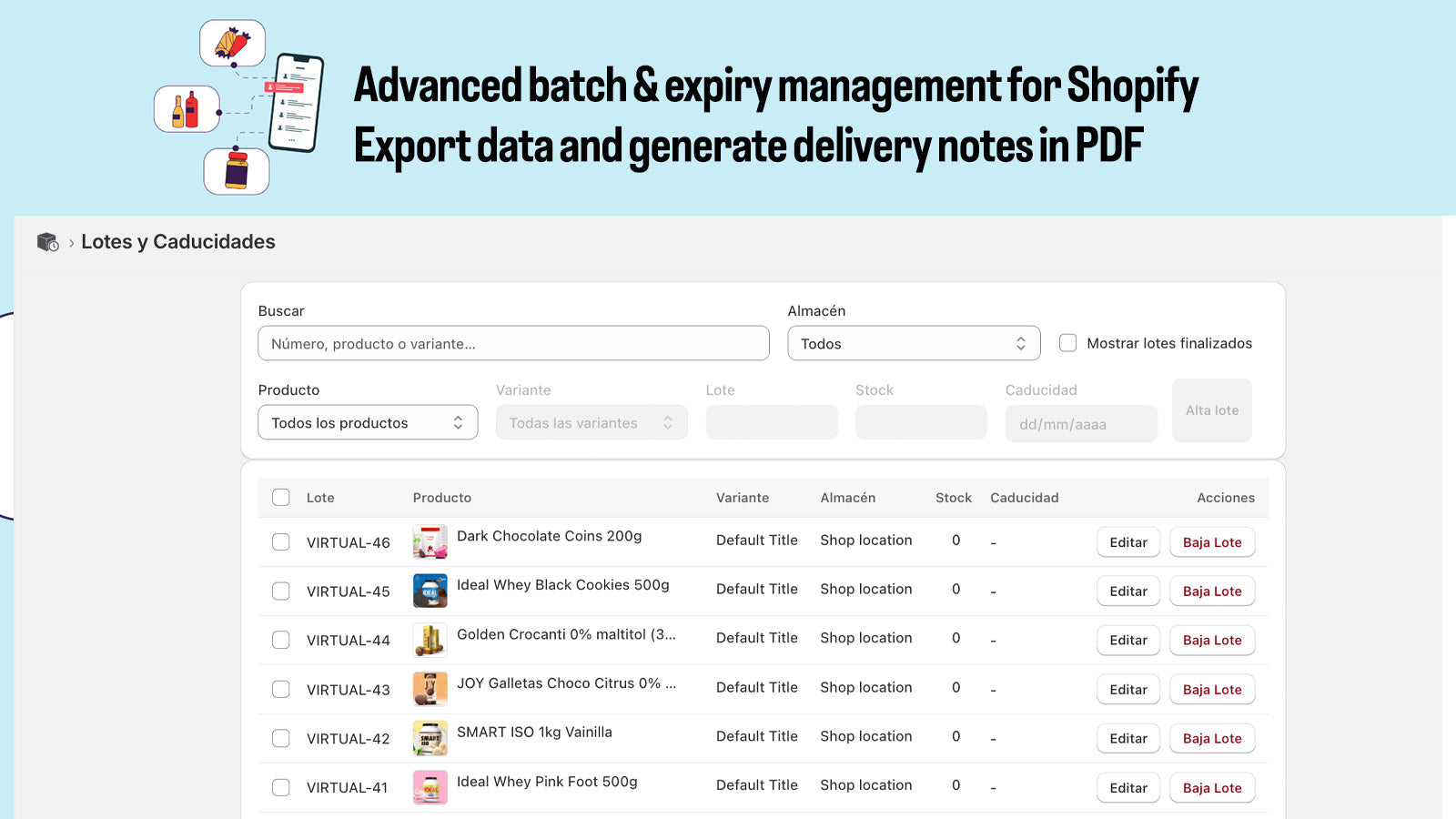Click the Stock column header in table
The width and height of the screenshot is (1456, 819).
(x=954, y=498)
